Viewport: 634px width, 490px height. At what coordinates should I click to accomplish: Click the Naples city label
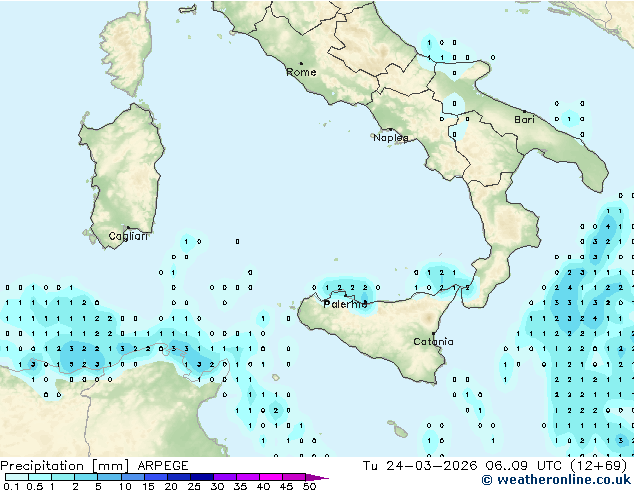(391, 138)
